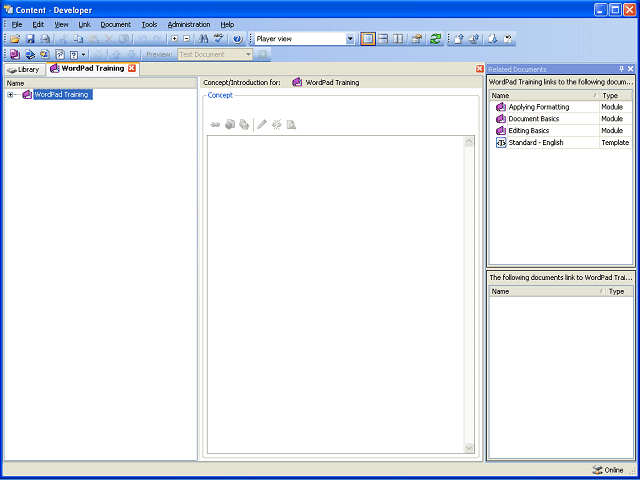Click the Paste clipboard icon
Screen dimensions: 640x480
point(93,39)
